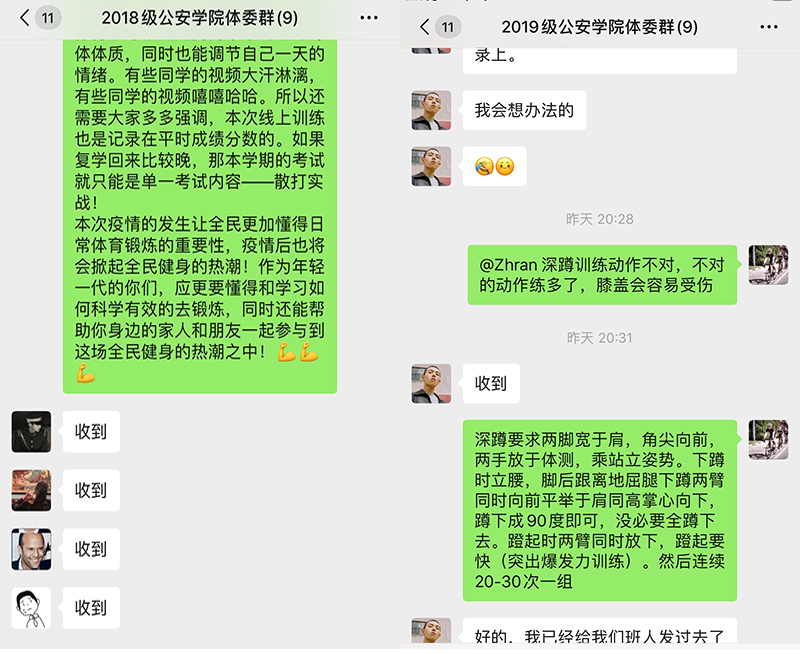Open cyclist avatar beside 深蹲要求 message

(x=768, y=440)
